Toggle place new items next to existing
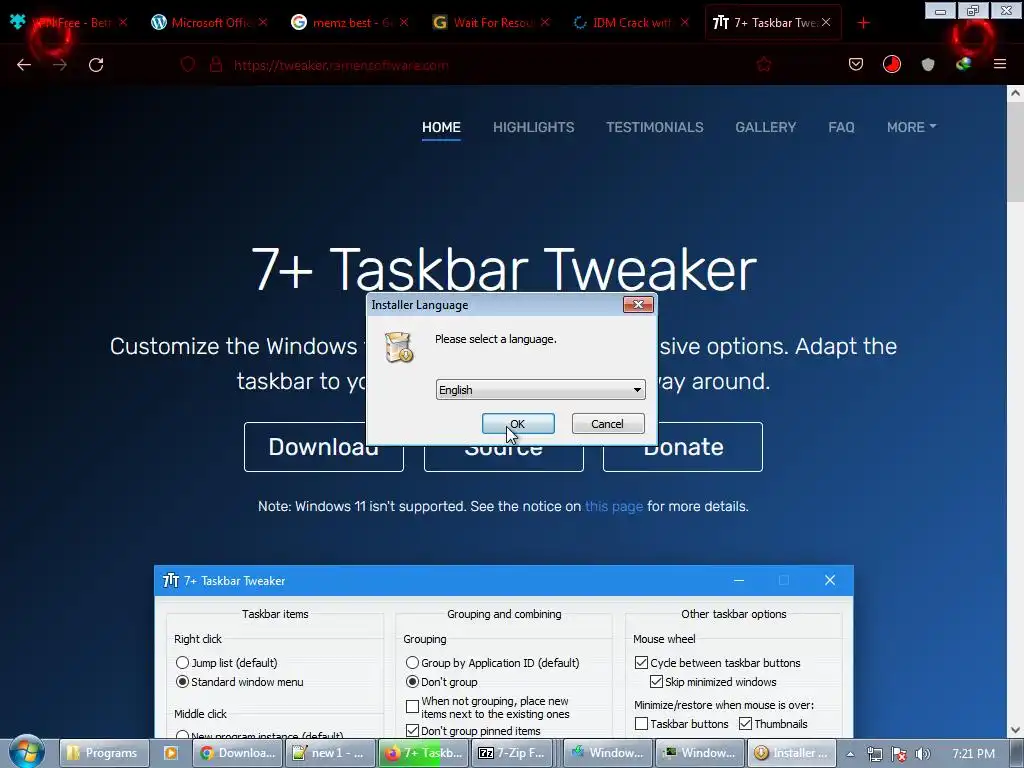The width and height of the screenshot is (1024, 768). point(412,707)
